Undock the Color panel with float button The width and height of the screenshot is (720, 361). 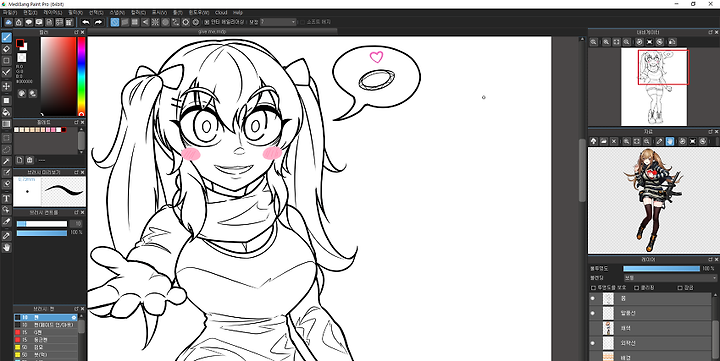(x=76, y=33)
